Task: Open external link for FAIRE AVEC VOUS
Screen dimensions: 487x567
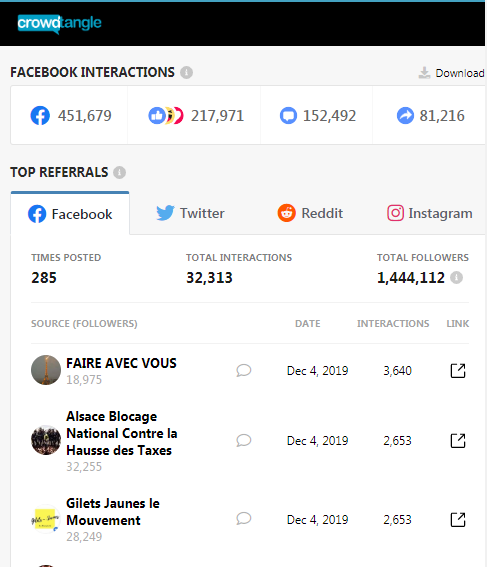Action: (458, 371)
